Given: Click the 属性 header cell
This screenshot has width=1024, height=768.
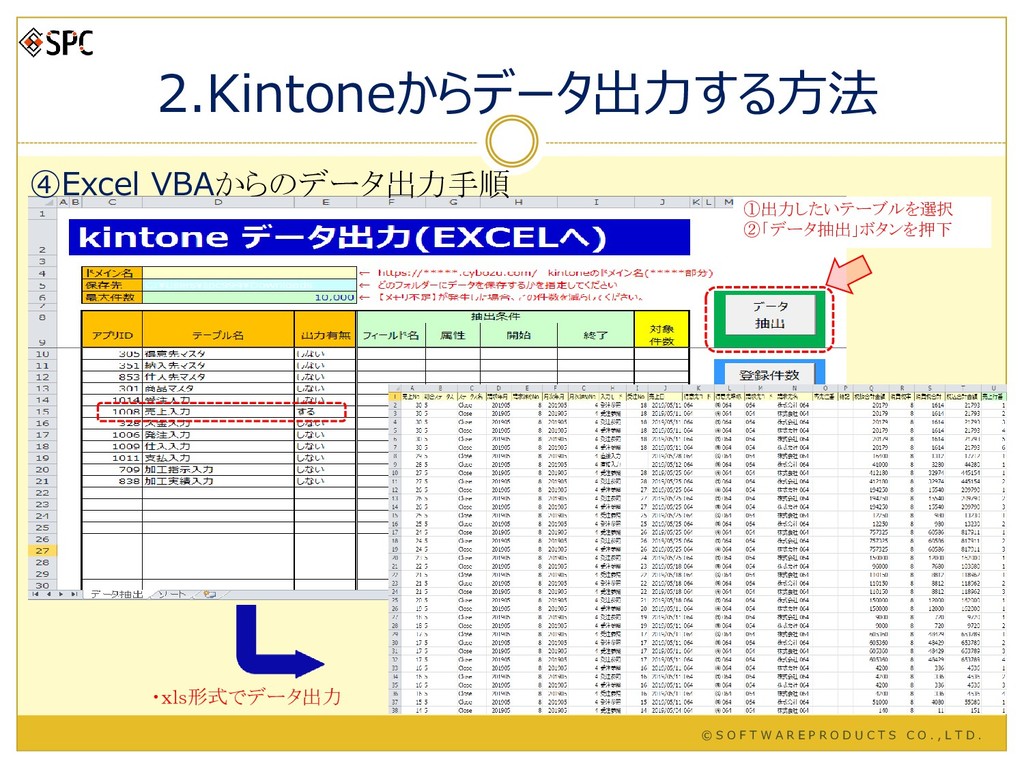Looking at the screenshot, I should point(453,335).
